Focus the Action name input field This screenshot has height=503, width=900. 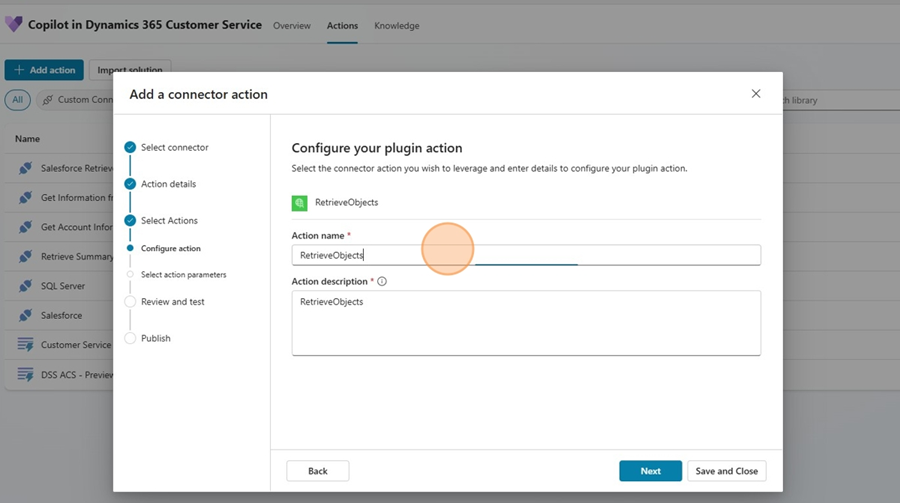526,255
